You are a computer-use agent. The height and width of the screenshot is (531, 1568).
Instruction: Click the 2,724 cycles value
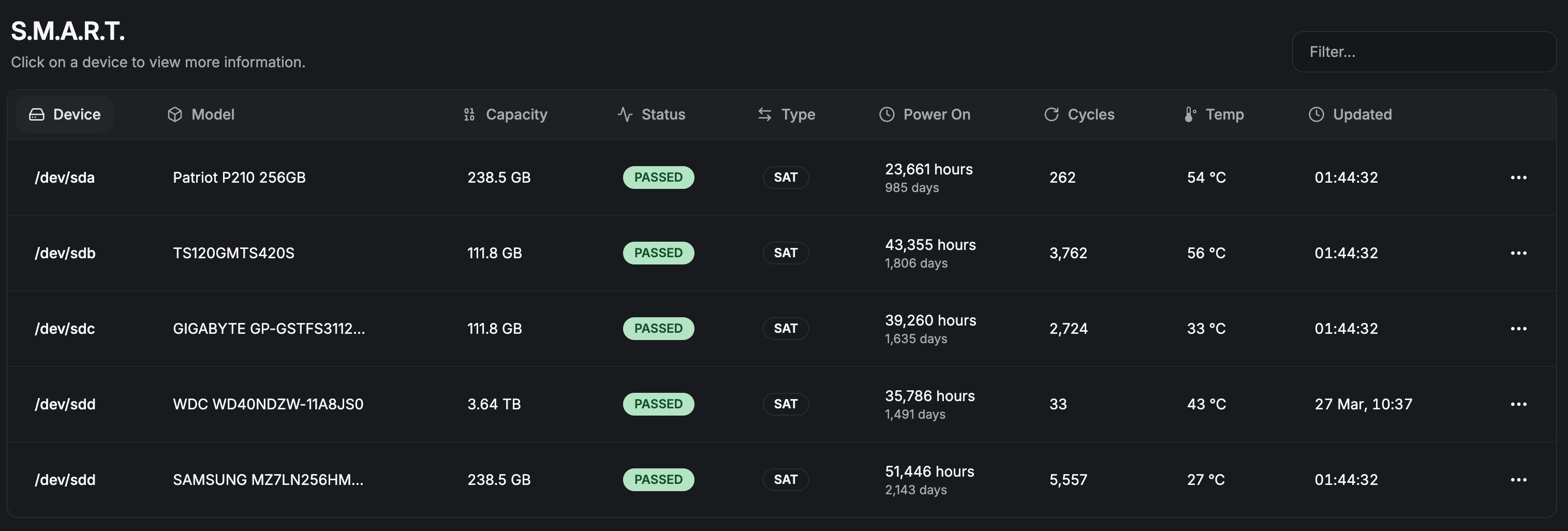pyautogui.click(x=1068, y=328)
